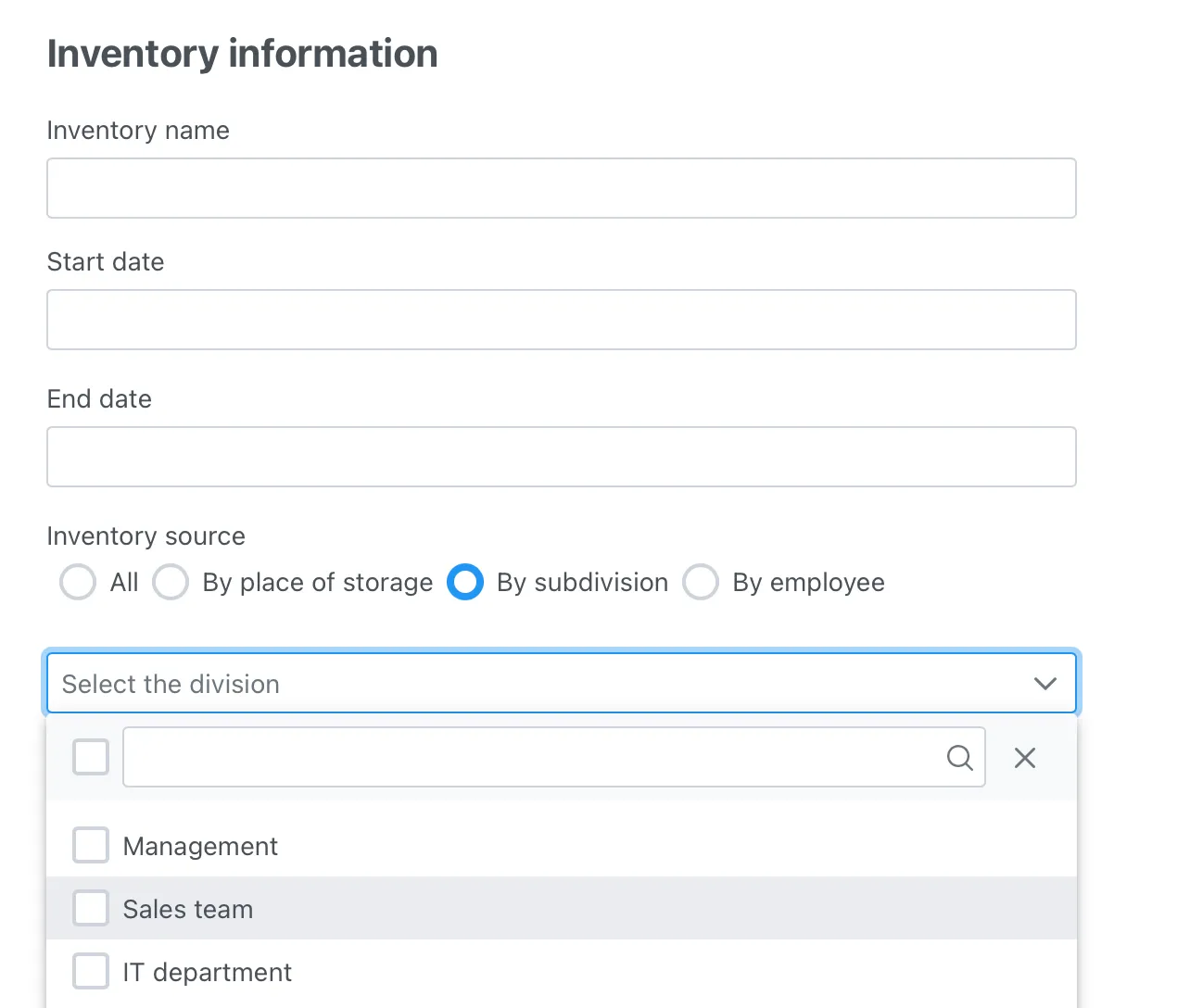Click into the End date field
This screenshot has height=1008, width=1203.
click(x=561, y=457)
